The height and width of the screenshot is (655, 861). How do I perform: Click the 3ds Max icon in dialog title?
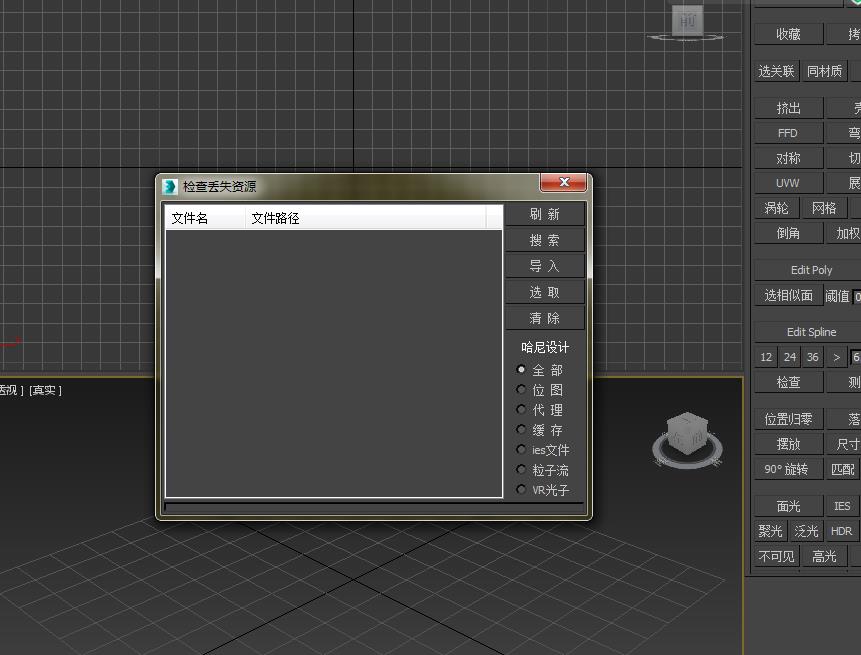tap(170, 187)
